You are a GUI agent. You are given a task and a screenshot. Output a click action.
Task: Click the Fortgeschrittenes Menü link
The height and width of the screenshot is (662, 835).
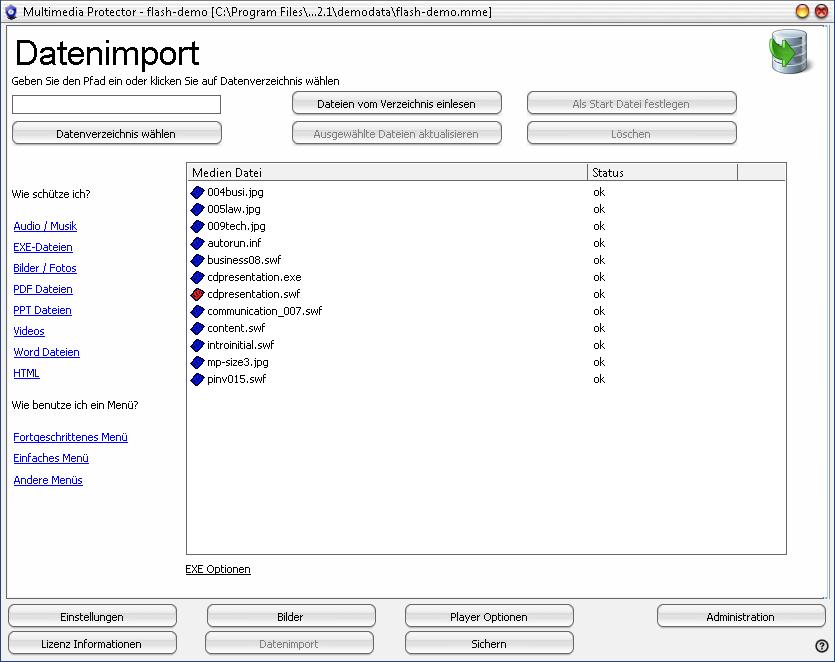coord(70,437)
